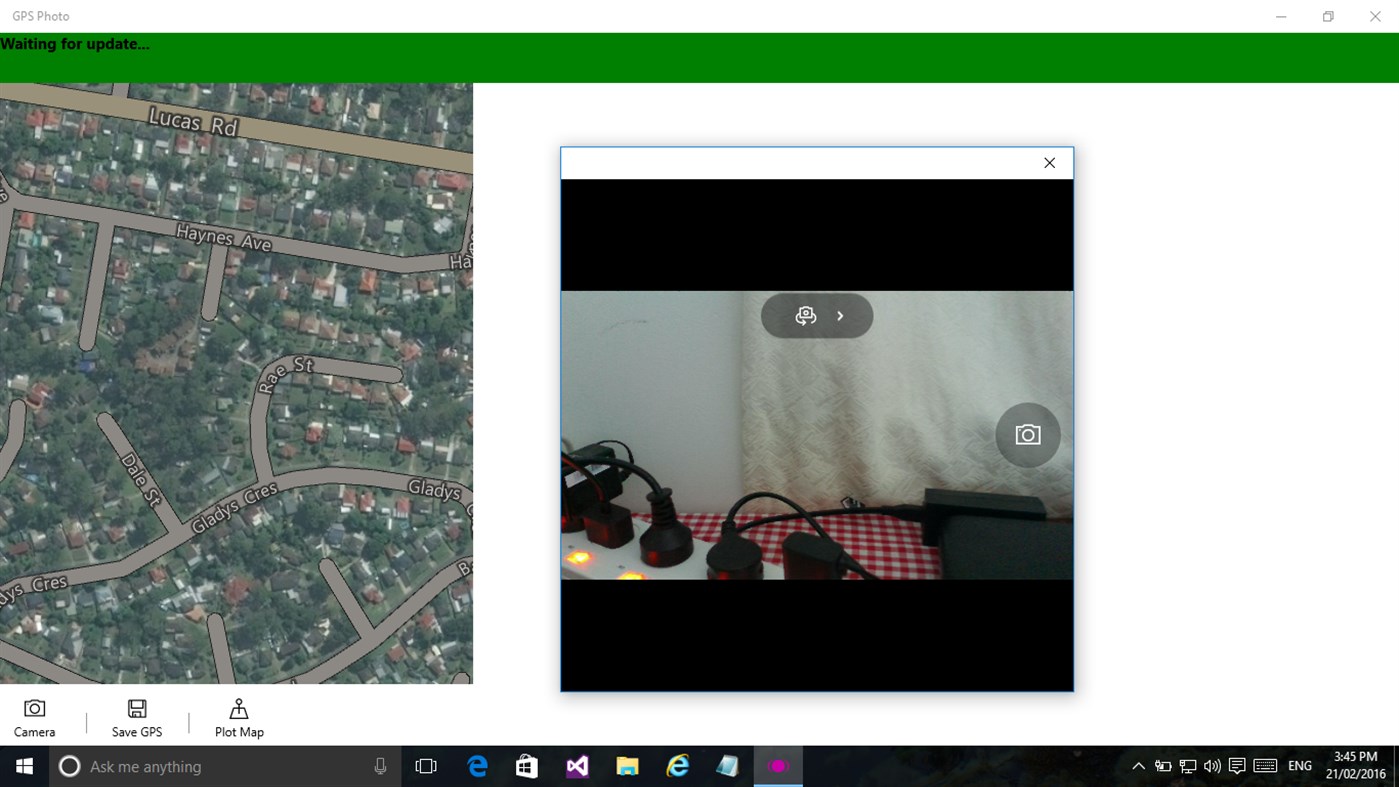Image resolution: width=1399 pixels, height=787 pixels.
Task: Close the camera capture dialog
Action: click(1049, 162)
